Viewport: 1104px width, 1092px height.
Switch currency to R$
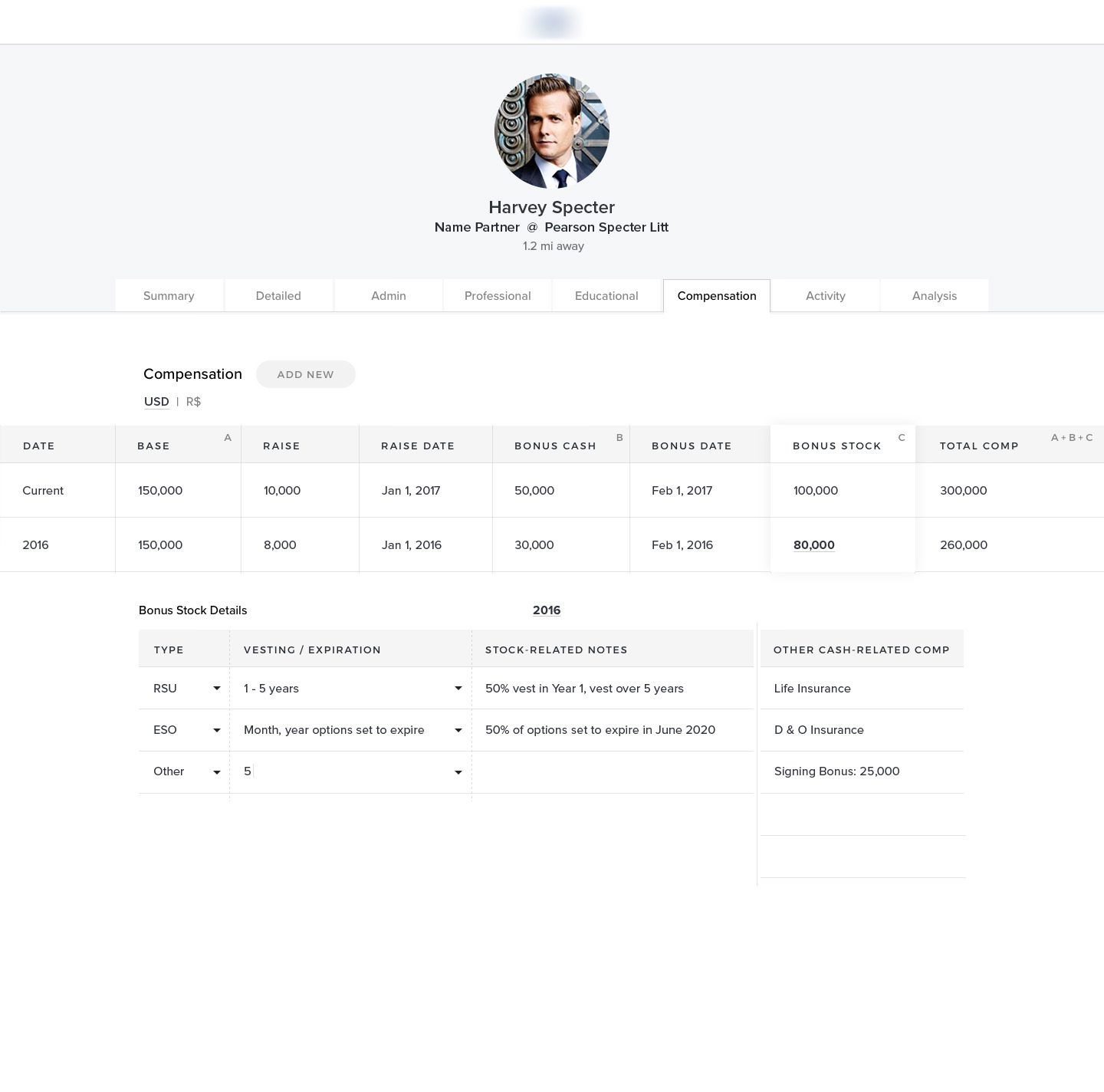193,402
